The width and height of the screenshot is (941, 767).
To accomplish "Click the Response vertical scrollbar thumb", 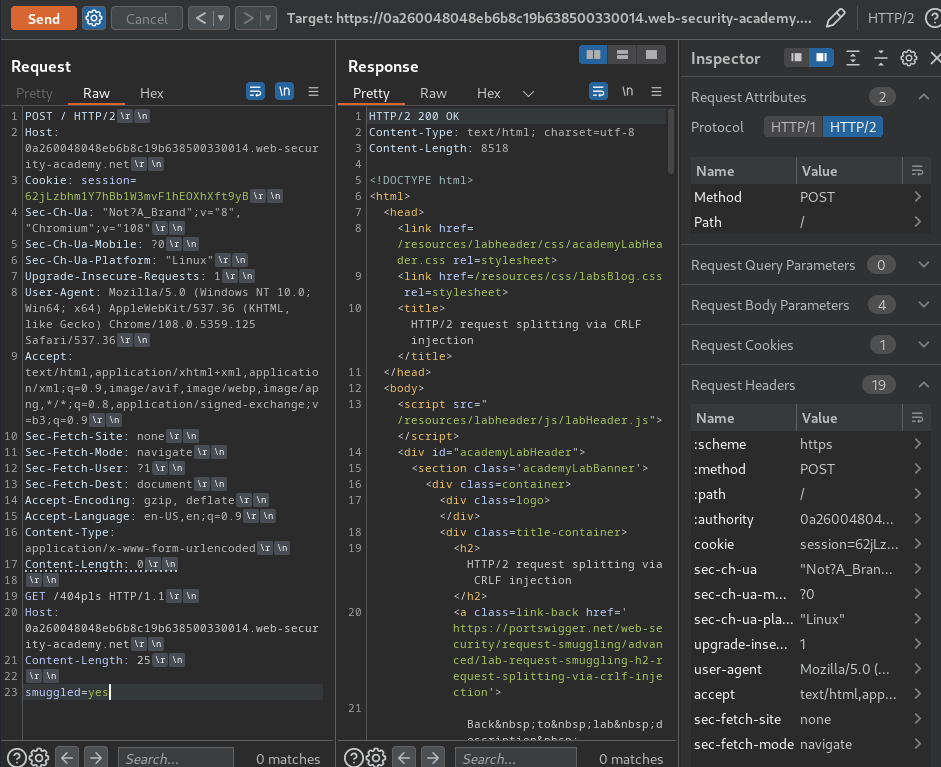I will pos(670,142).
